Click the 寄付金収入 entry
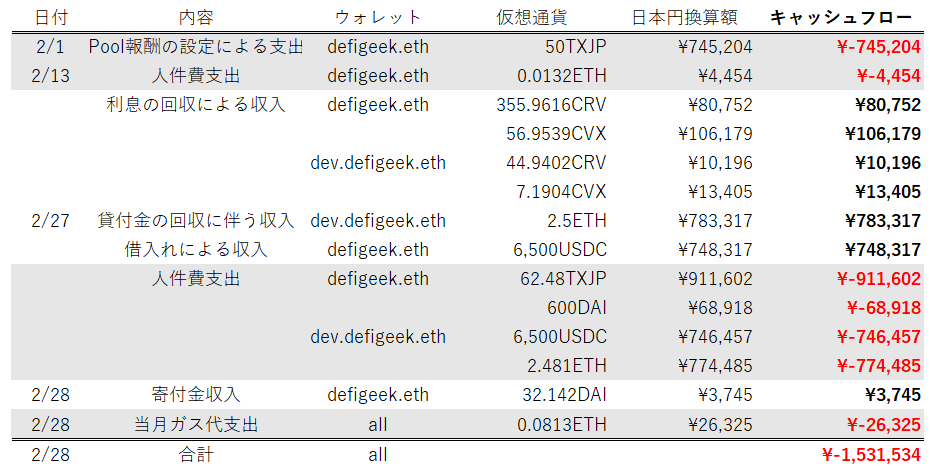Image resolution: width=930 pixels, height=466 pixels. point(196,395)
